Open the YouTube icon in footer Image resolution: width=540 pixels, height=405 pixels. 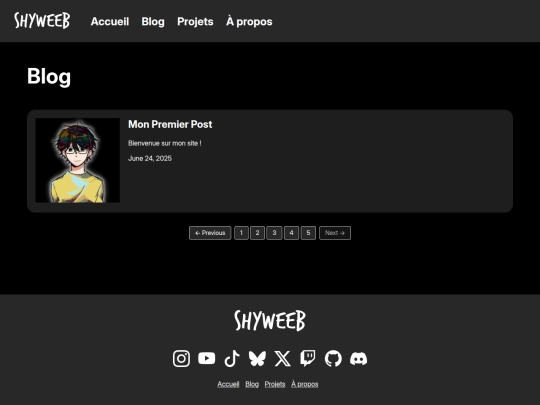207,358
